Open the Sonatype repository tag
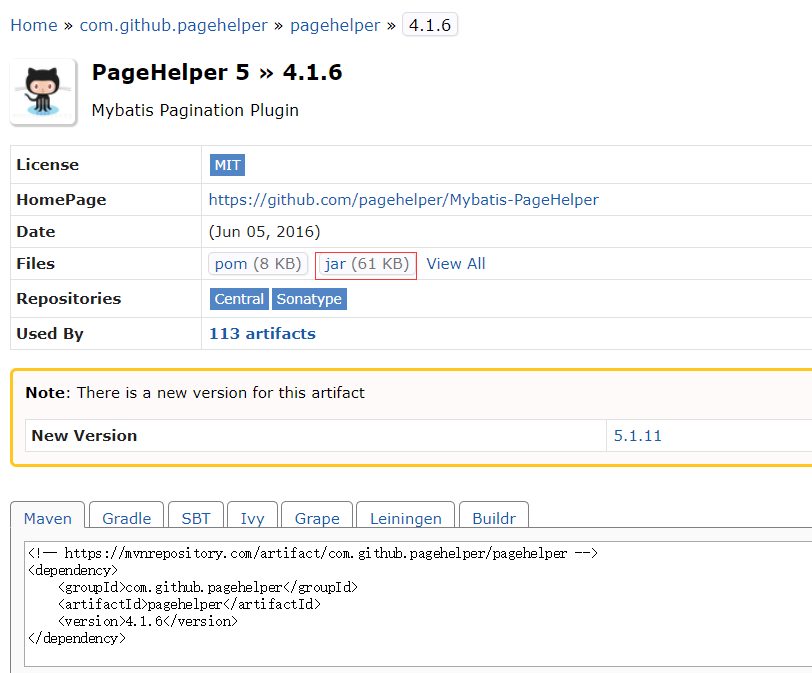 309,299
